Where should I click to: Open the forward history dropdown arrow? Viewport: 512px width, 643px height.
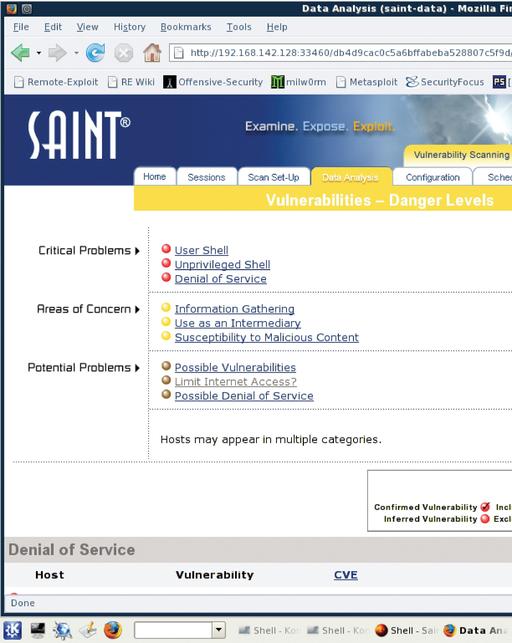(x=76, y=53)
